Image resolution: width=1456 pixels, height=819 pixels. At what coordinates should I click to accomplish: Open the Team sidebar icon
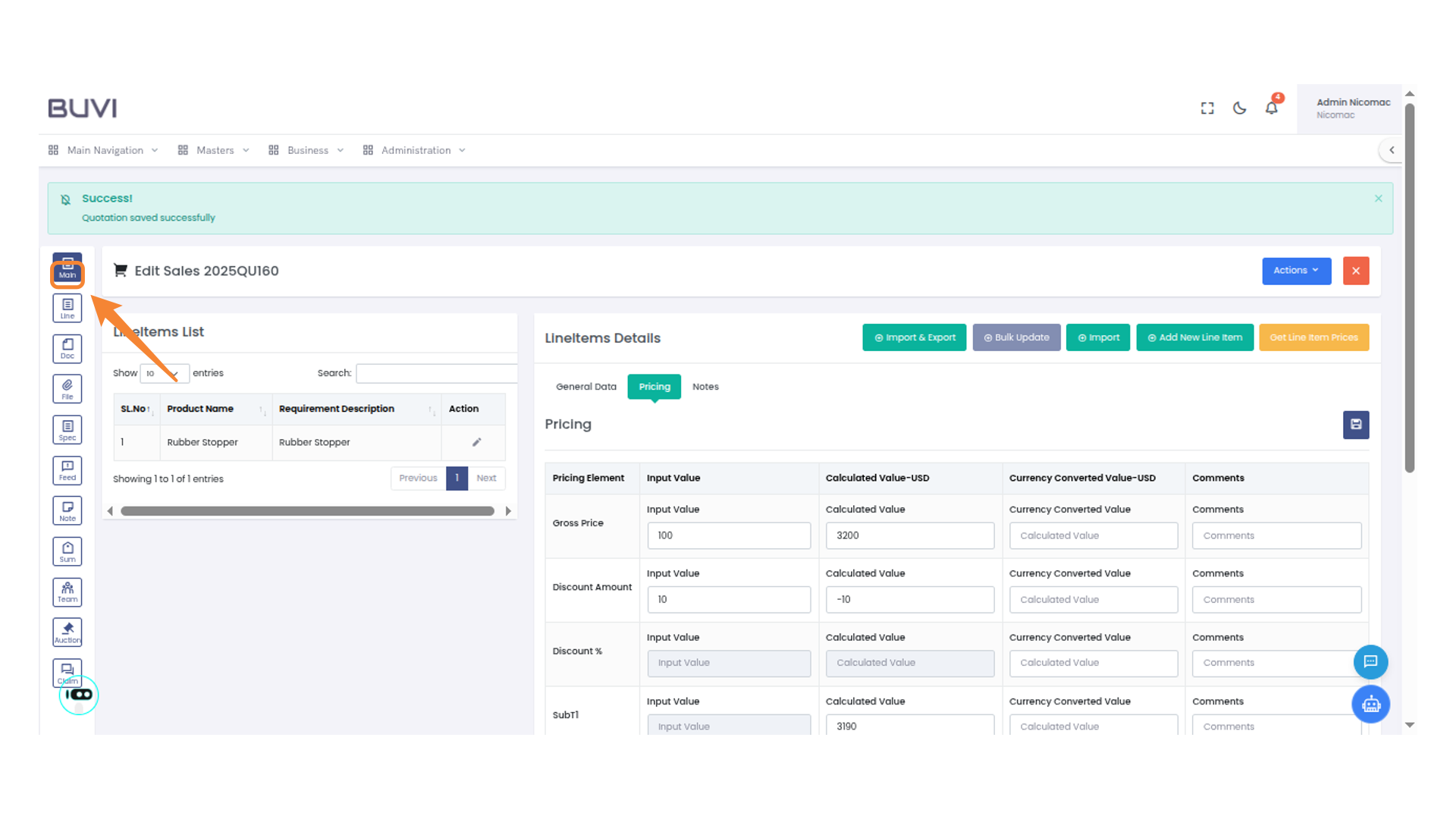tap(67, 591)
